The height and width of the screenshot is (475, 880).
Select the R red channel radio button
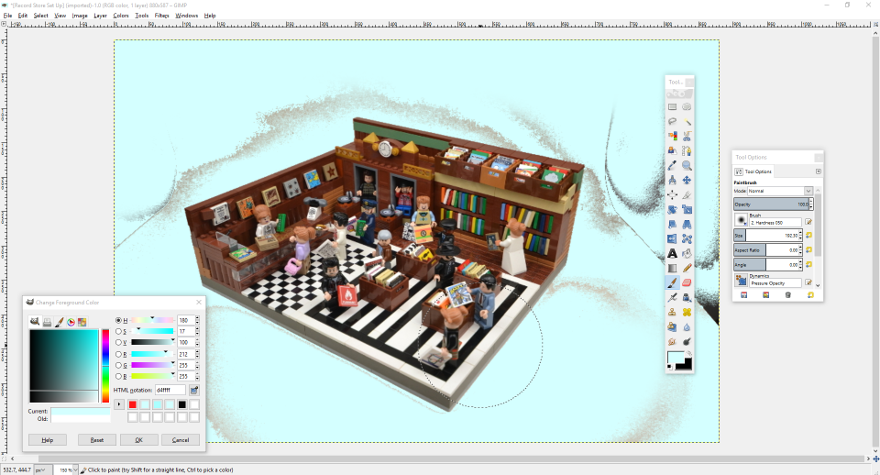[x=119, y=354]
